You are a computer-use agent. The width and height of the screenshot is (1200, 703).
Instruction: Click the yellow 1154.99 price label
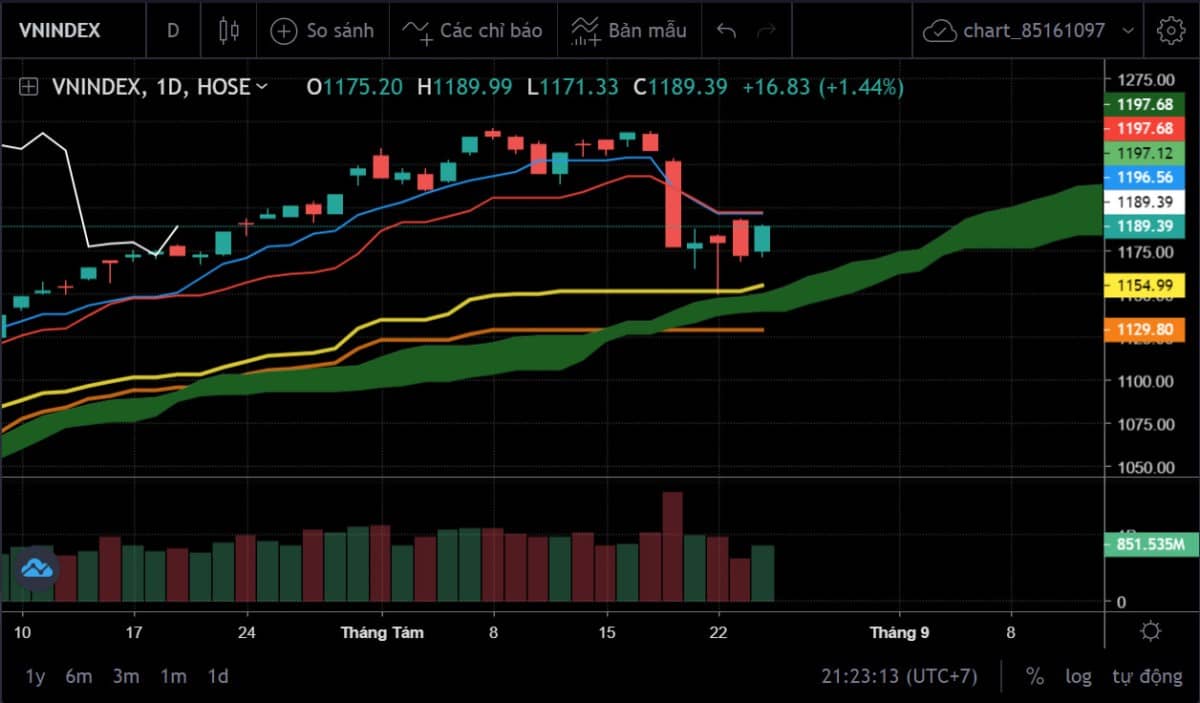click(1143, 286)
